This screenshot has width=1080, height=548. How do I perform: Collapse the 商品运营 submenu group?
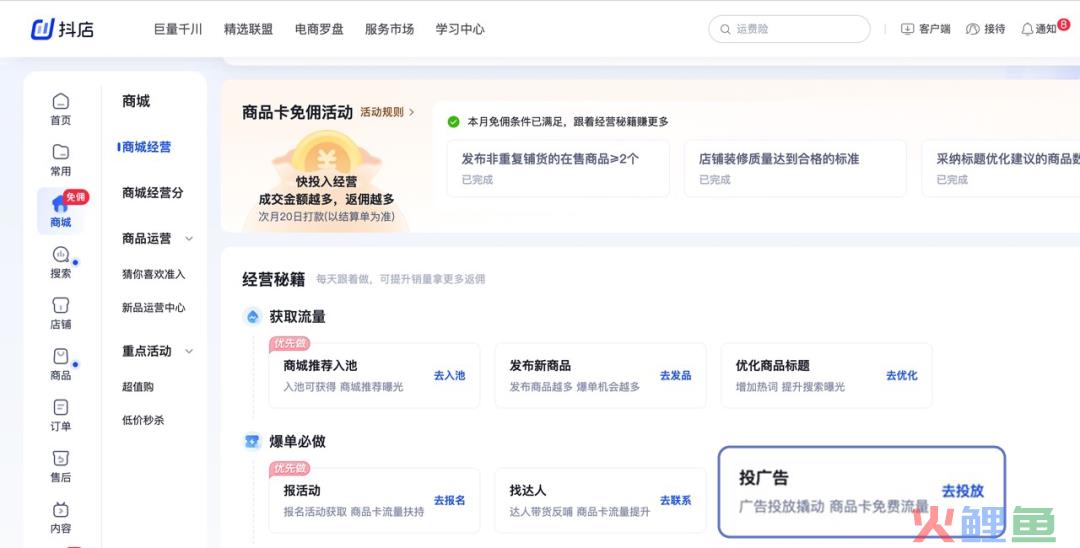pos(189,239)
